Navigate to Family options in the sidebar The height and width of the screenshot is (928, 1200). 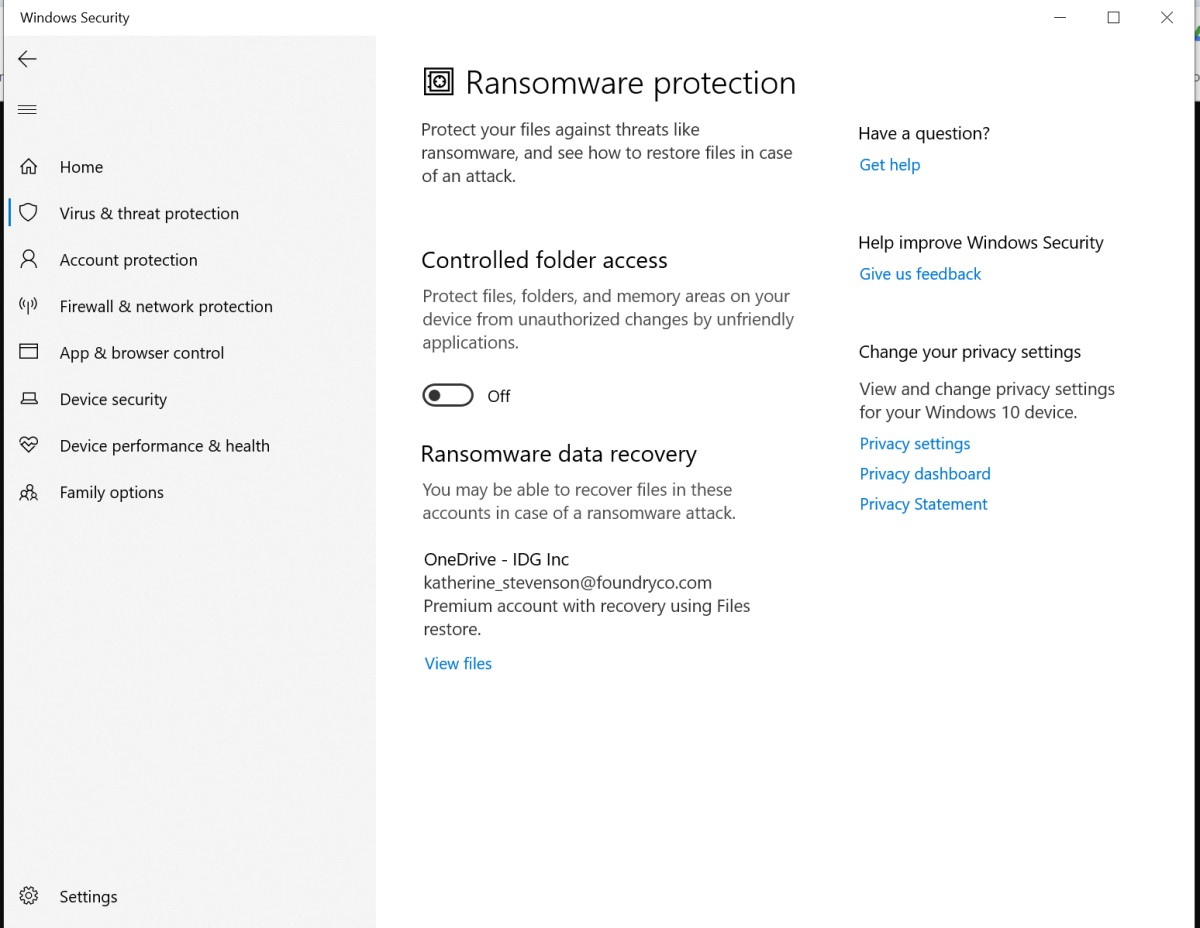(112, 492)
